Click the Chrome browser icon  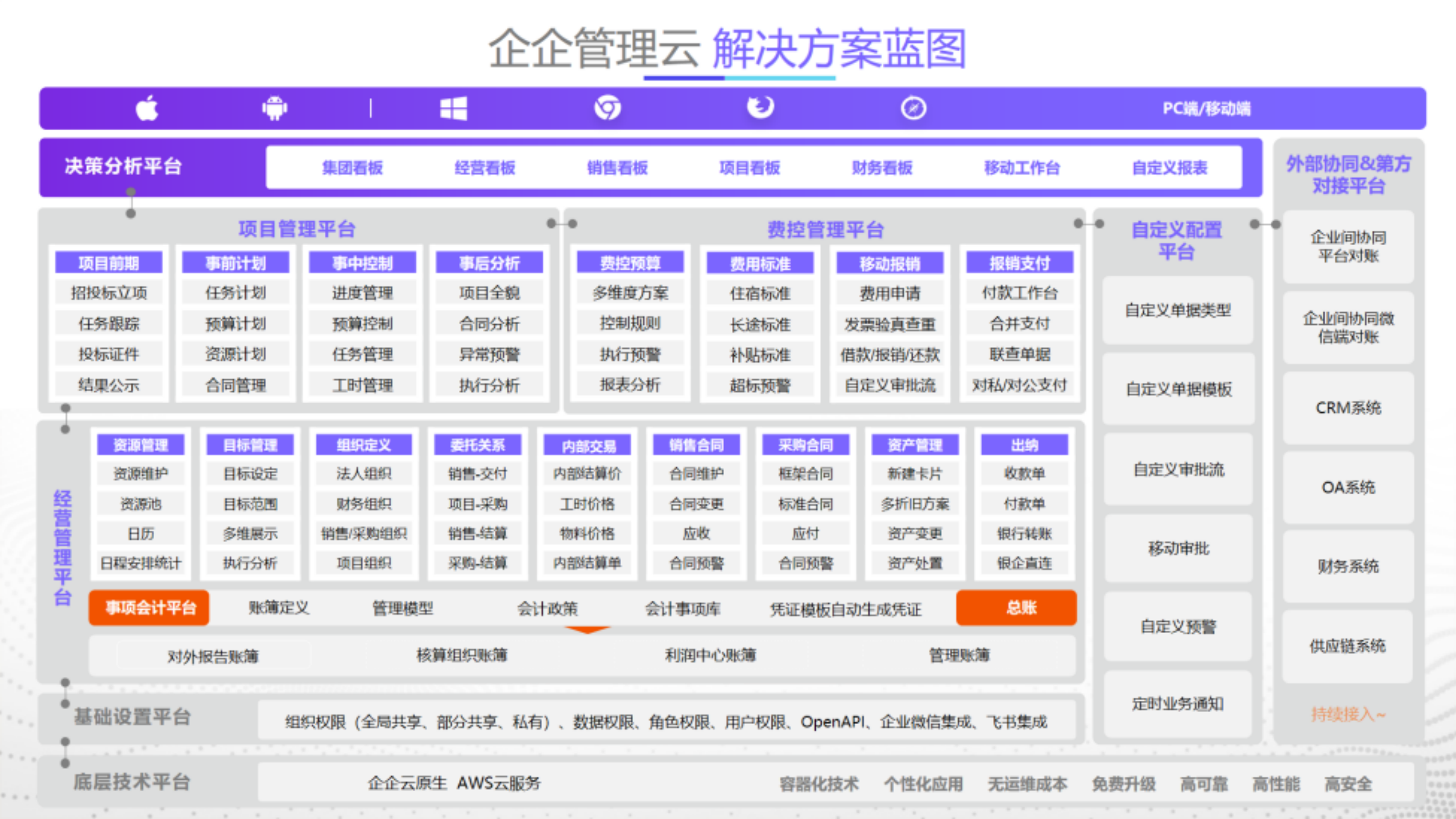click(607, 108)
